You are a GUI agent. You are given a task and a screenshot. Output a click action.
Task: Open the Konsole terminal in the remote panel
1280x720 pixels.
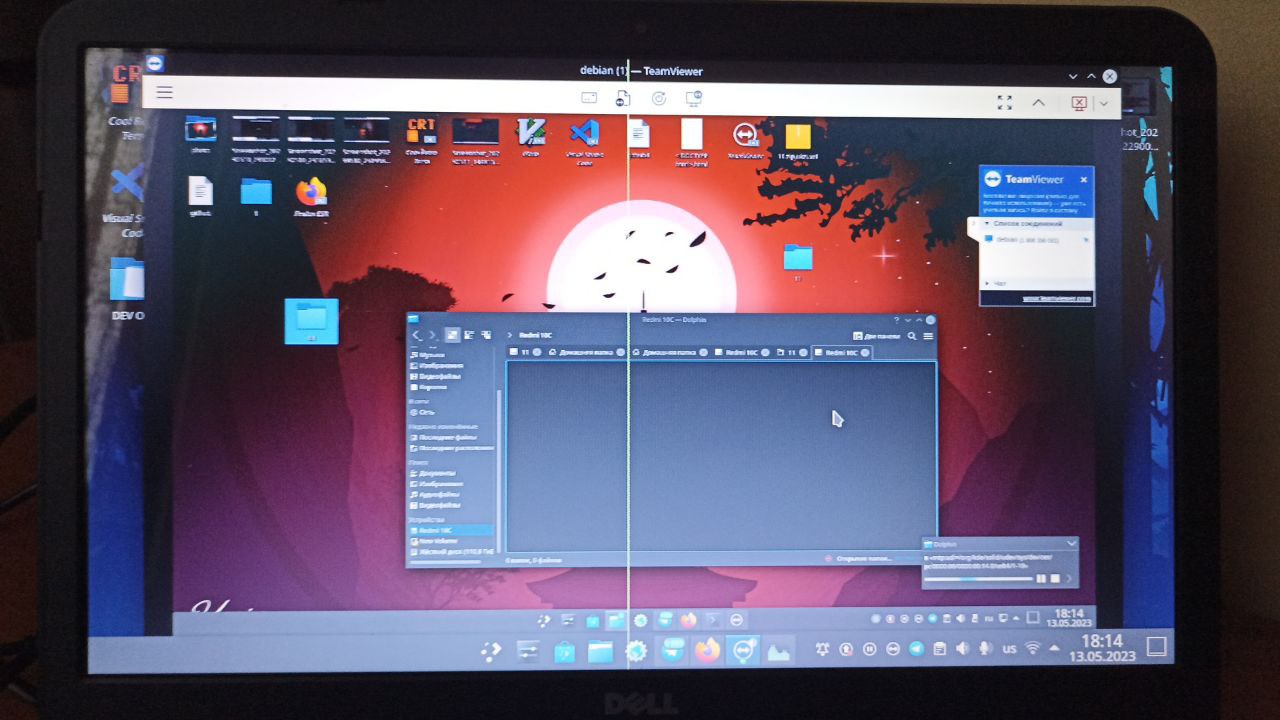click(x=713, y=621)
